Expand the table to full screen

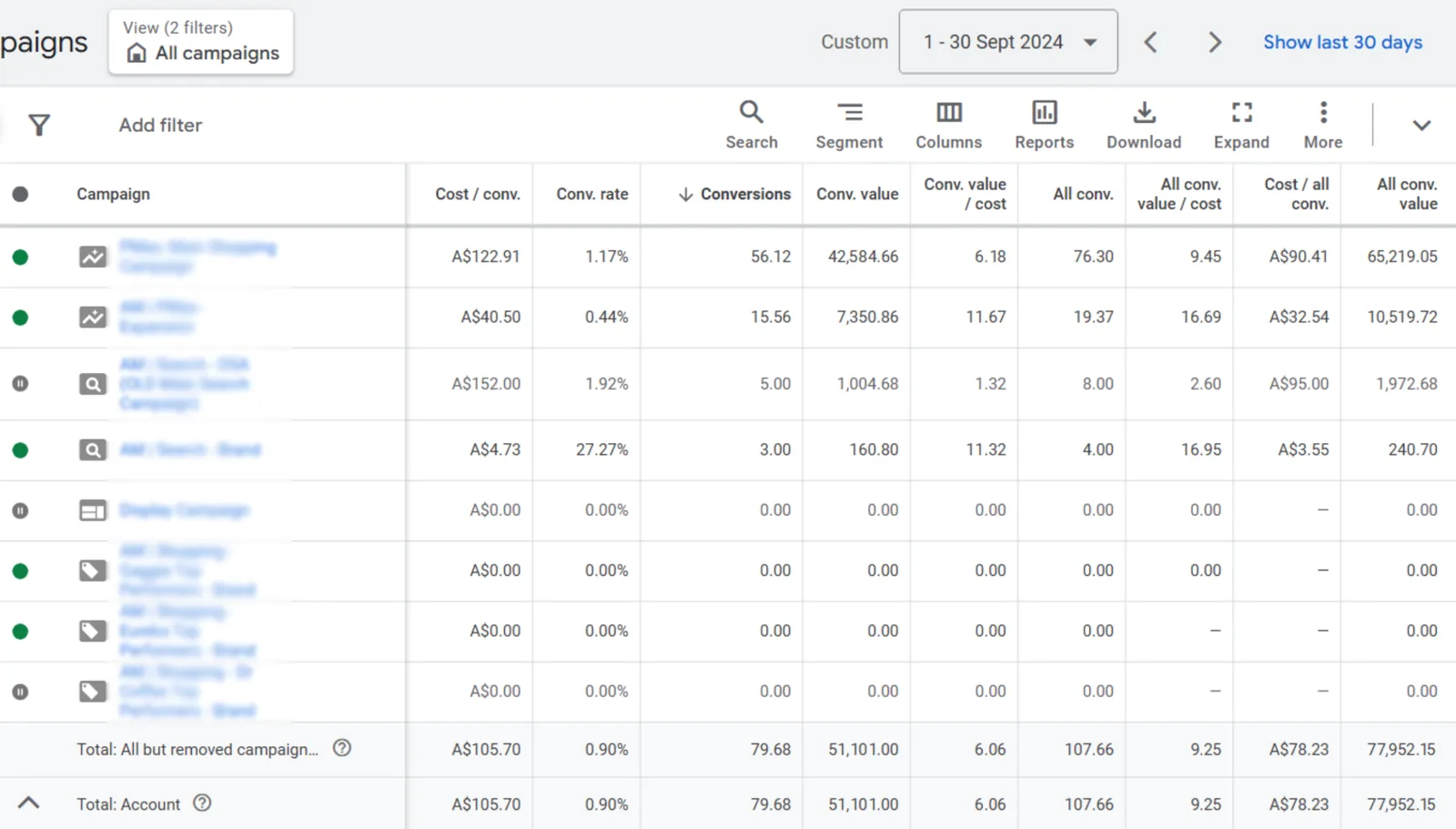click(1241, 125)
